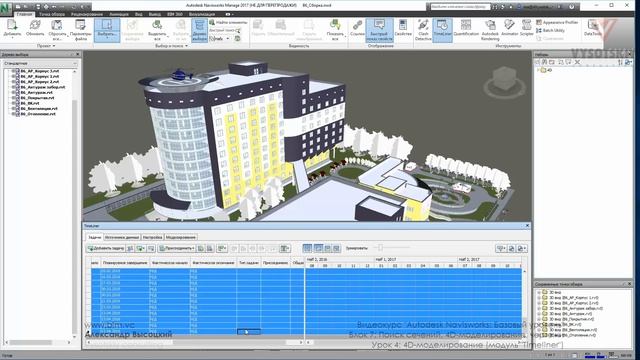This screenshot has width=640, height=360.
Task: Open the Источники данных tab in TimeLiner
Action: click(122, 237)
